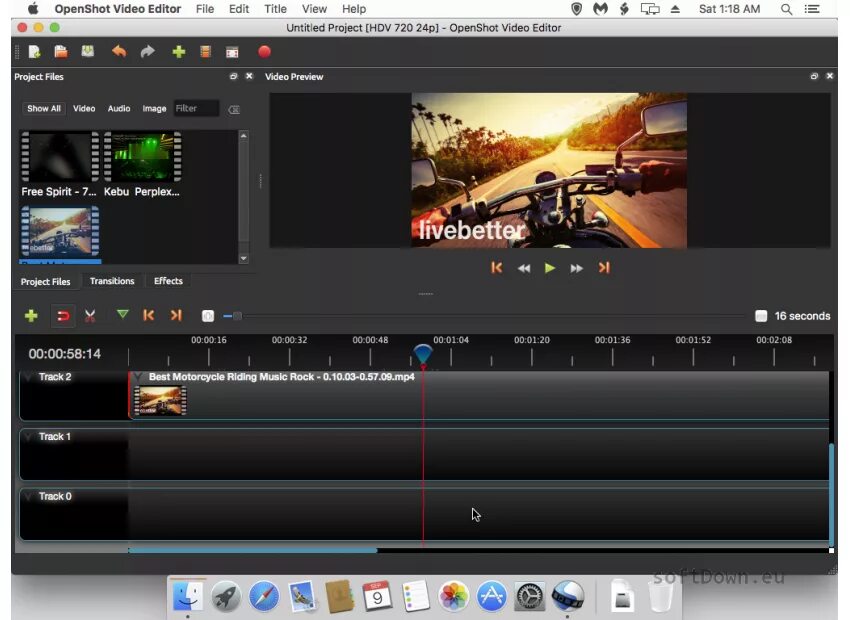Image resolution: width=850 pixels, height=620 pixels.
Task: Click the Import Files plus in main toolbar
Action: 178,52
